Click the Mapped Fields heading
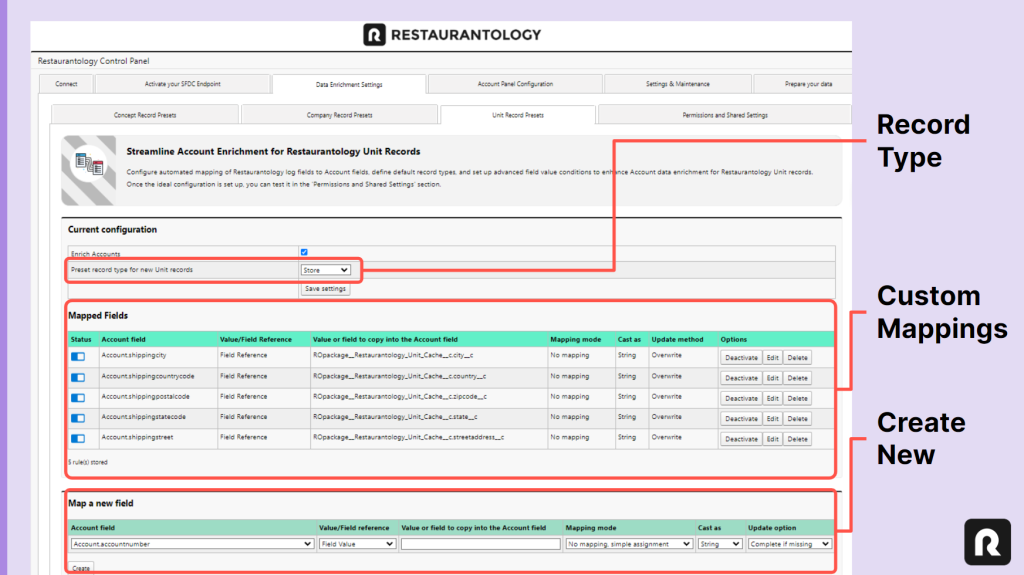The width and height of the screenshot is (1024, 575). (98, 316)
